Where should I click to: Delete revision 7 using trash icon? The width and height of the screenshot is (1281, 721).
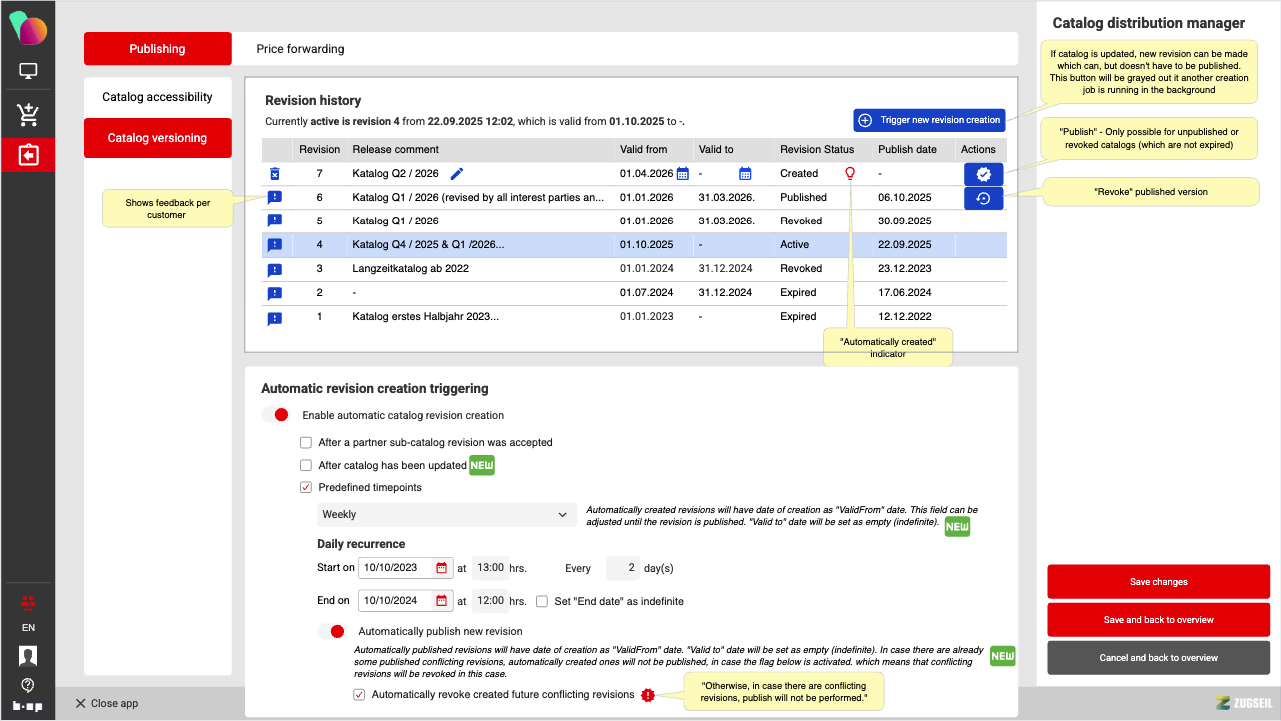click(x=275, y=174)
